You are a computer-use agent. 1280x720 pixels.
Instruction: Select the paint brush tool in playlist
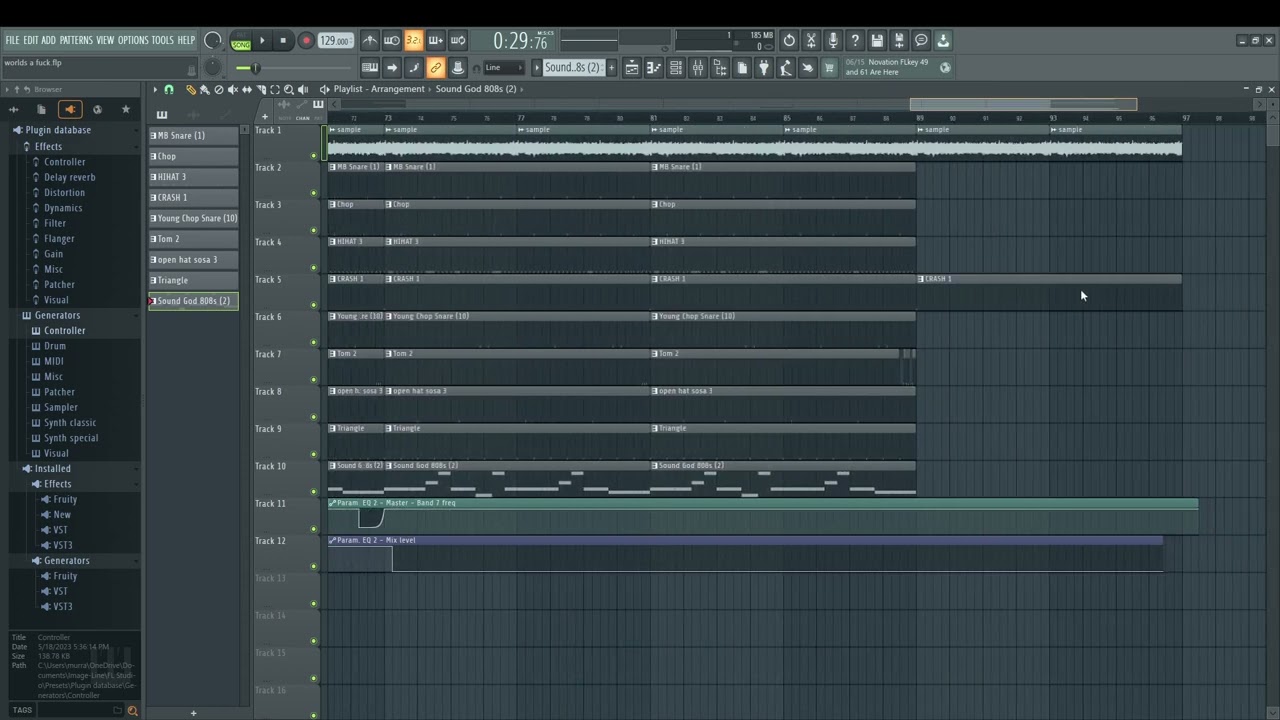click(x=205, y=90)
